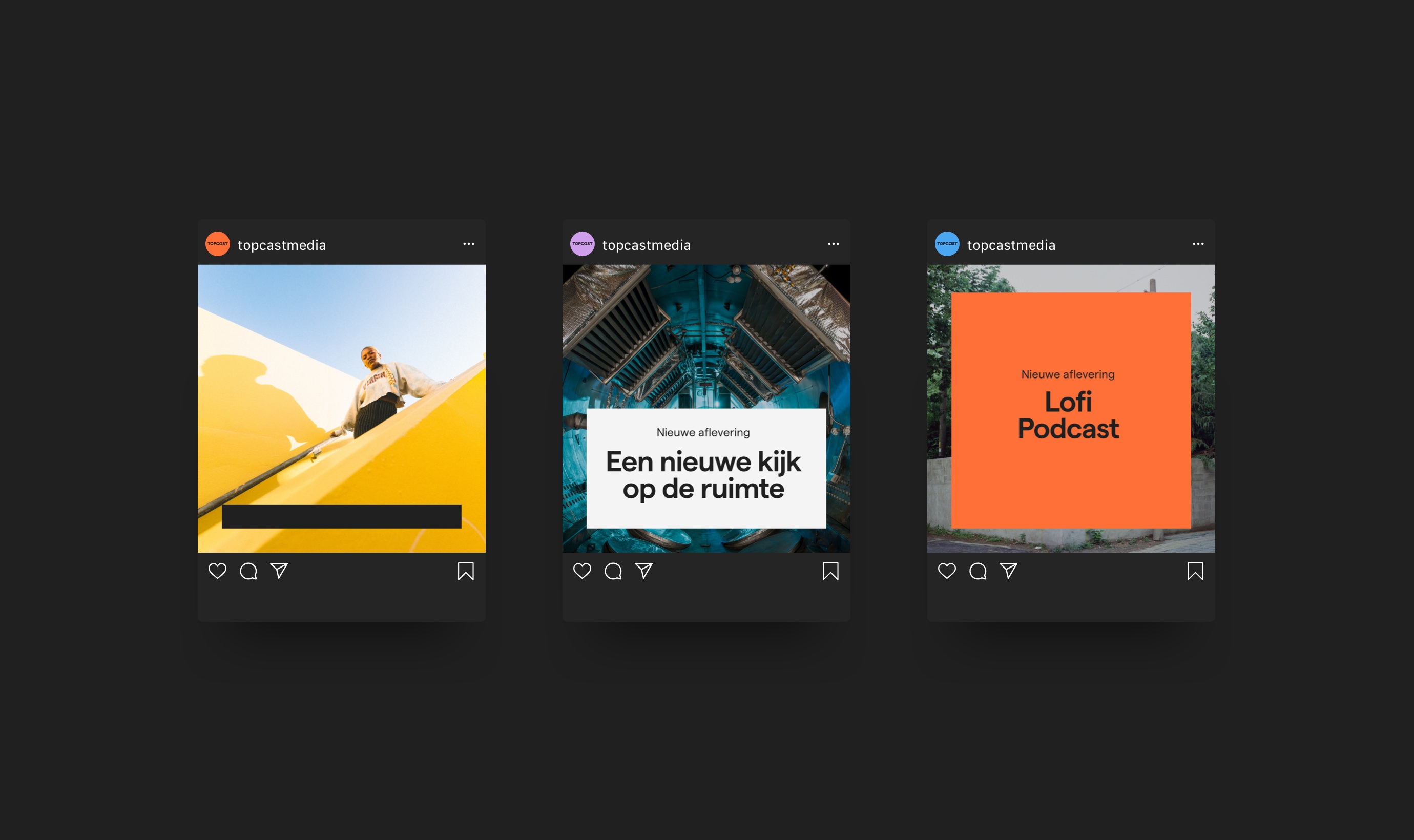
Task: Open the yellow wall photo image
Action: pos(341,408)
